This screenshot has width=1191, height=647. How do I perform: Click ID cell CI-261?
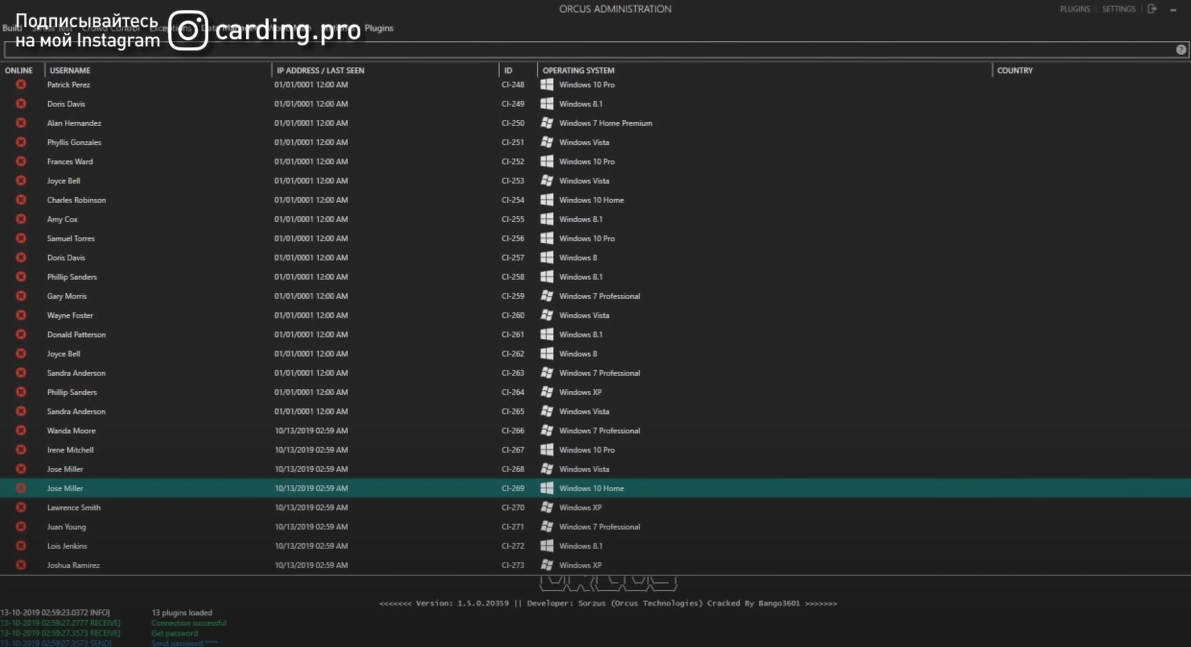point(513,334)
